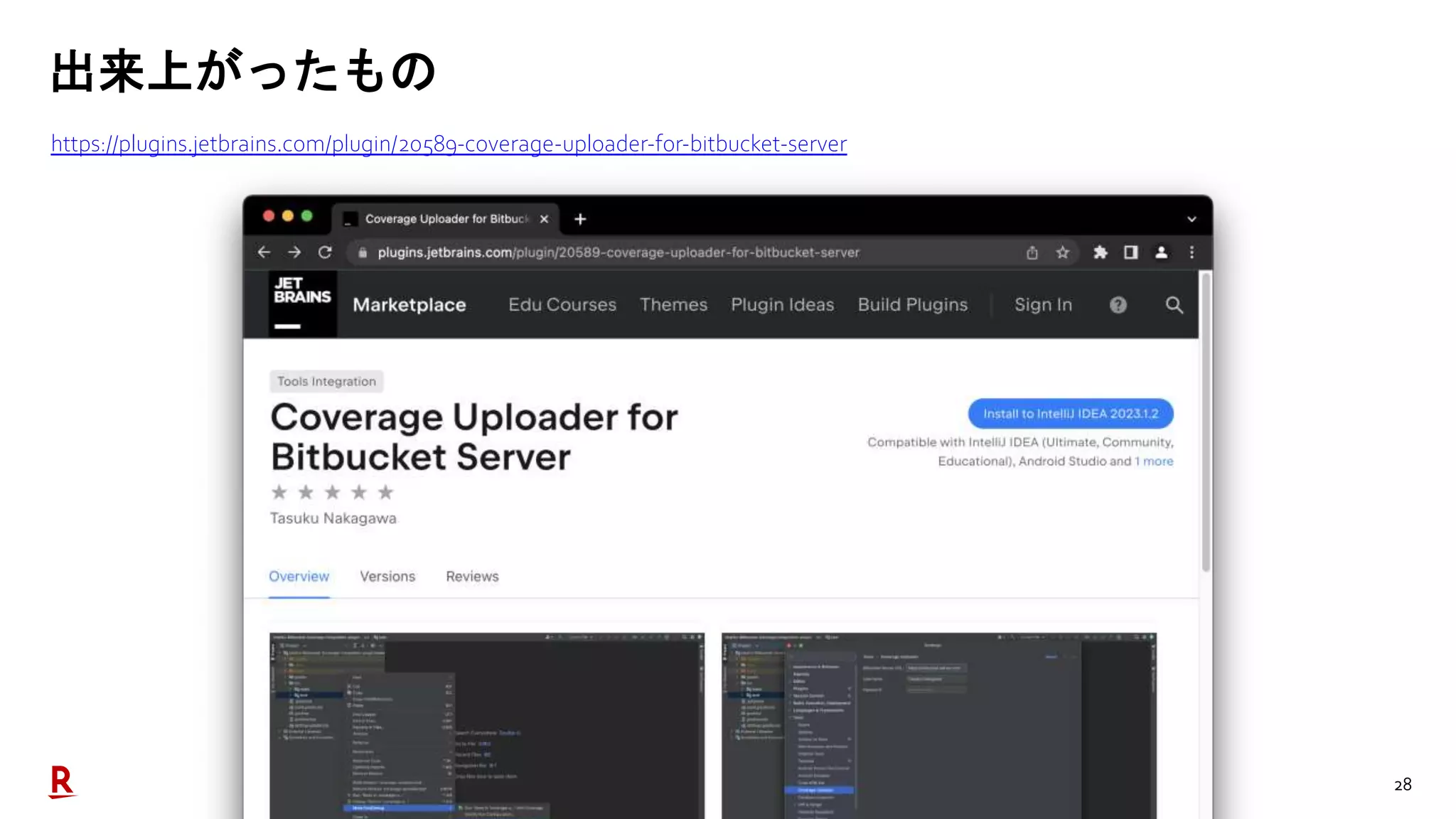Bookmark the page with the star icon
This screenshot has width=1456, height=819.
pyautogui.click(x=1062, y=252)
